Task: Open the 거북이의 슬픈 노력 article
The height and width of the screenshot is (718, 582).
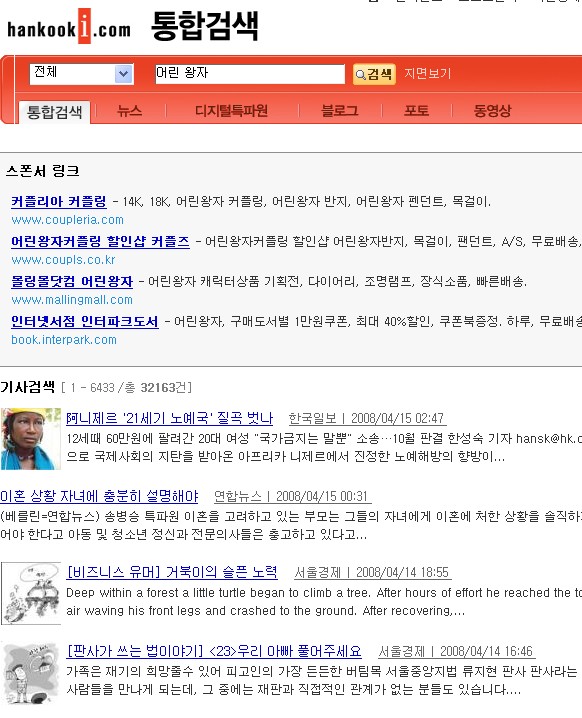Action: [172, 572]
